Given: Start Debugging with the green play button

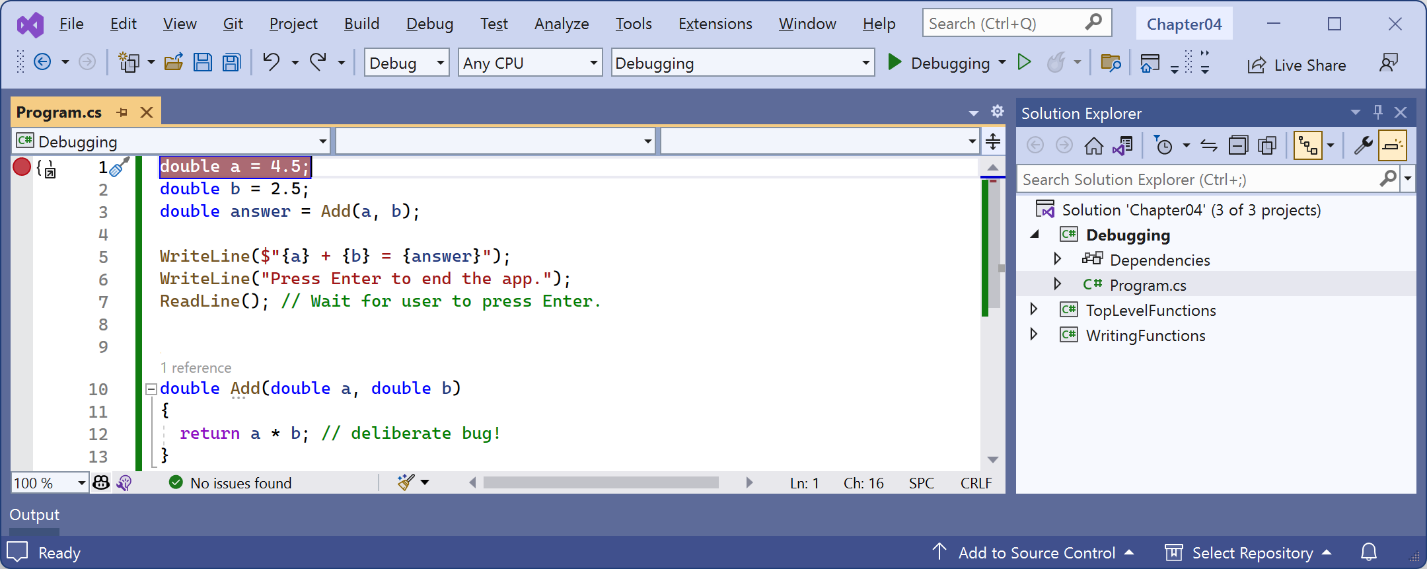Looking at the screenshot, I should 895,62.
